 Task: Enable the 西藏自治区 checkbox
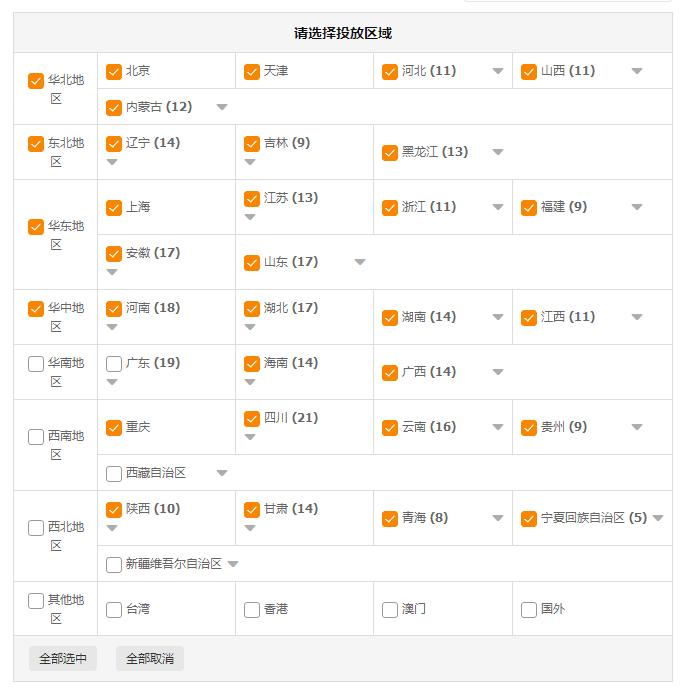point(114,474)
